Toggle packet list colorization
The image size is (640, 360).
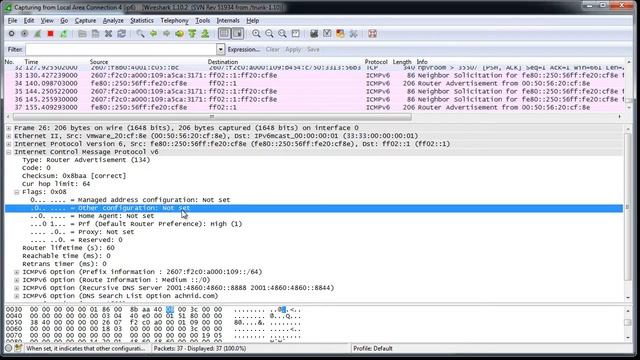[224, 34]
